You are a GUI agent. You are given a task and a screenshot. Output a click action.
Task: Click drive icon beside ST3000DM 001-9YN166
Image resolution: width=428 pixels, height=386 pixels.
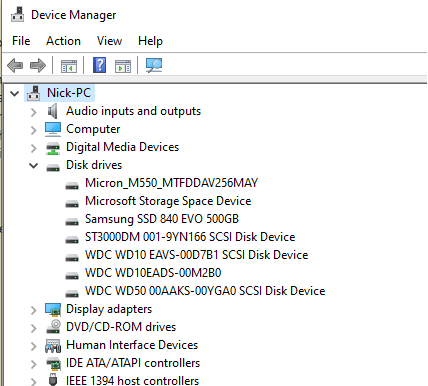point(72,239)
